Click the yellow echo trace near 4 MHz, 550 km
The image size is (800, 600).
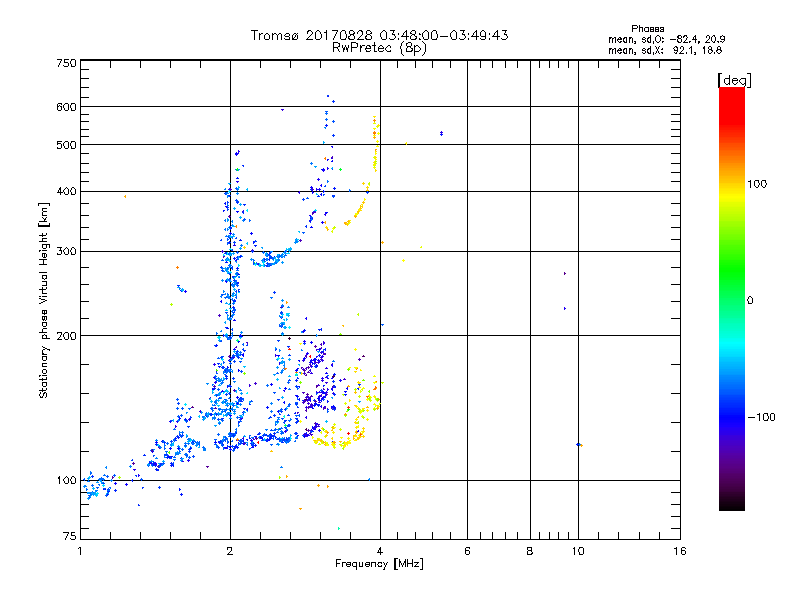click(x=376, y=144)
